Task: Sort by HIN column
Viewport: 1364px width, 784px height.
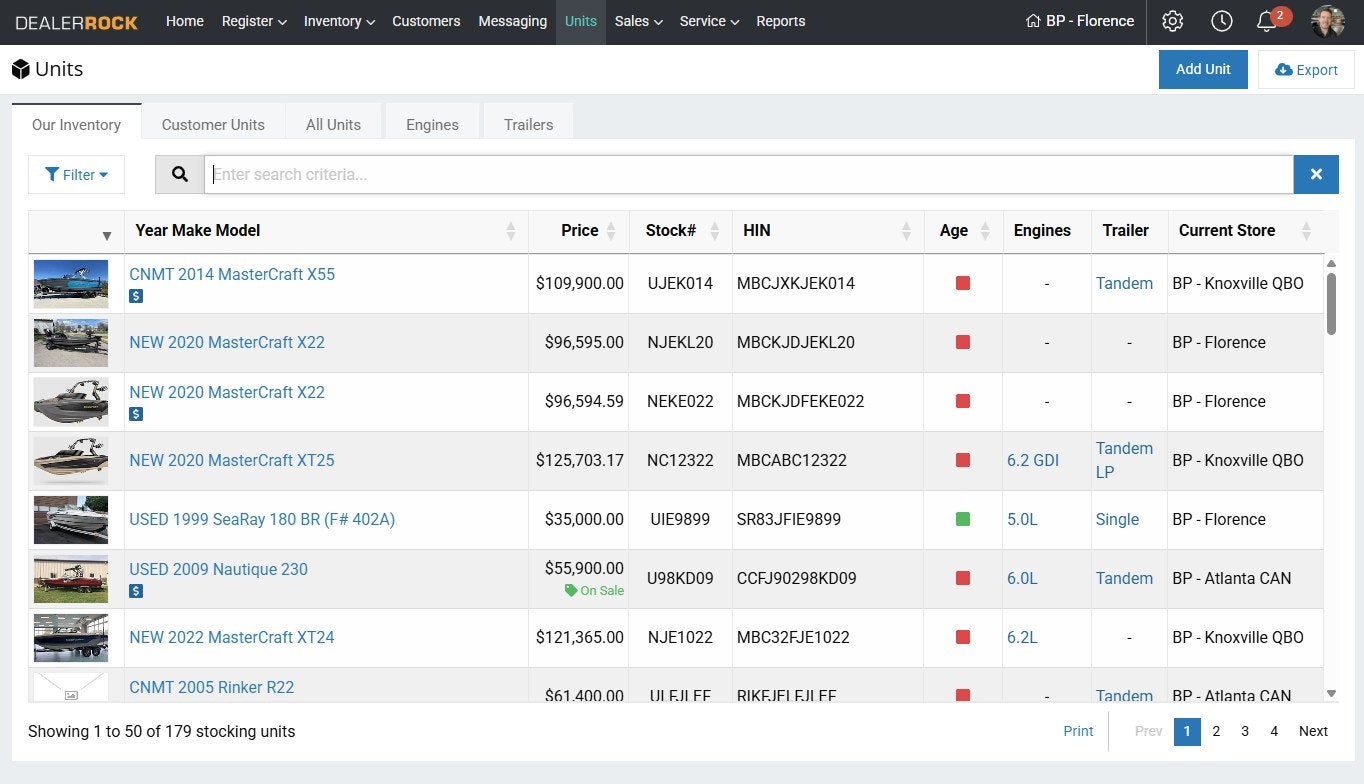Action: 828,231
